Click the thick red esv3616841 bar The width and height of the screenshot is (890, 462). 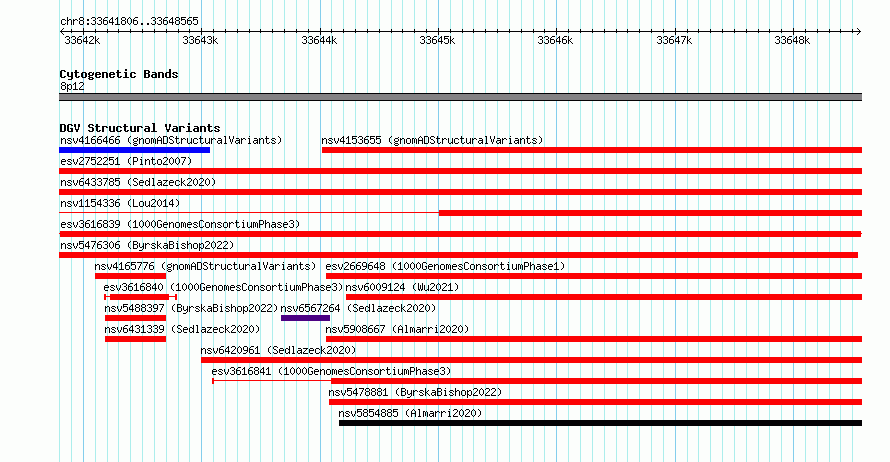coord(597,381)
